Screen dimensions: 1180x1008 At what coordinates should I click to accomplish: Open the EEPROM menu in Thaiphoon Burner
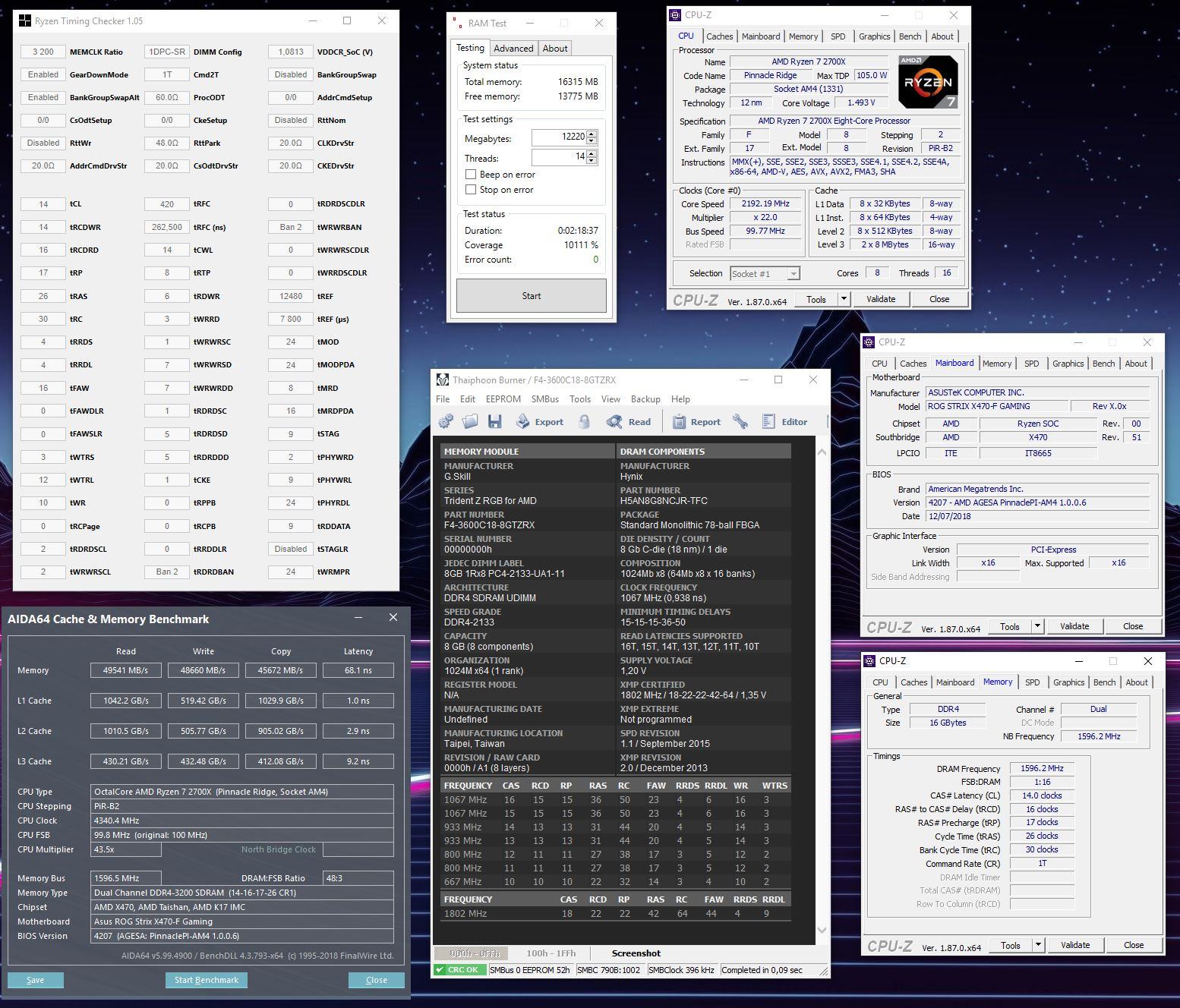coord(503,398)
